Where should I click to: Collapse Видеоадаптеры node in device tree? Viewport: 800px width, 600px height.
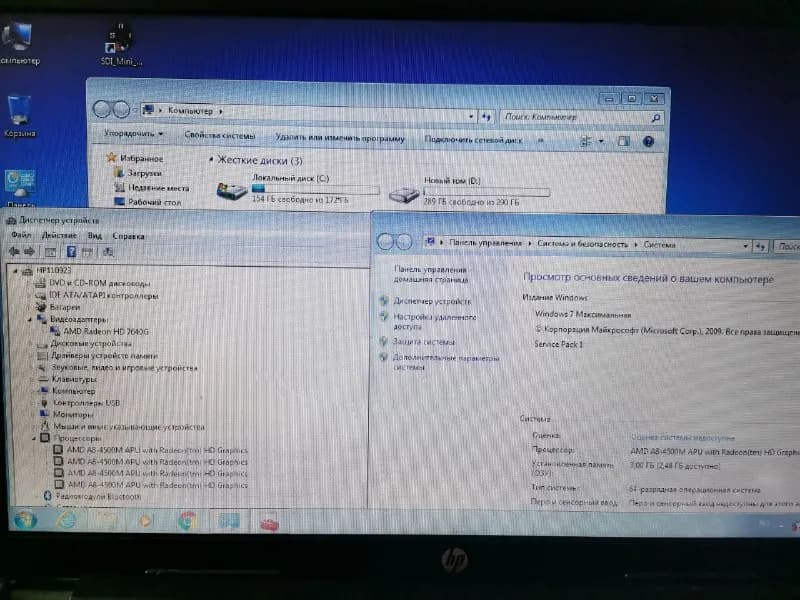pos(30,320)
